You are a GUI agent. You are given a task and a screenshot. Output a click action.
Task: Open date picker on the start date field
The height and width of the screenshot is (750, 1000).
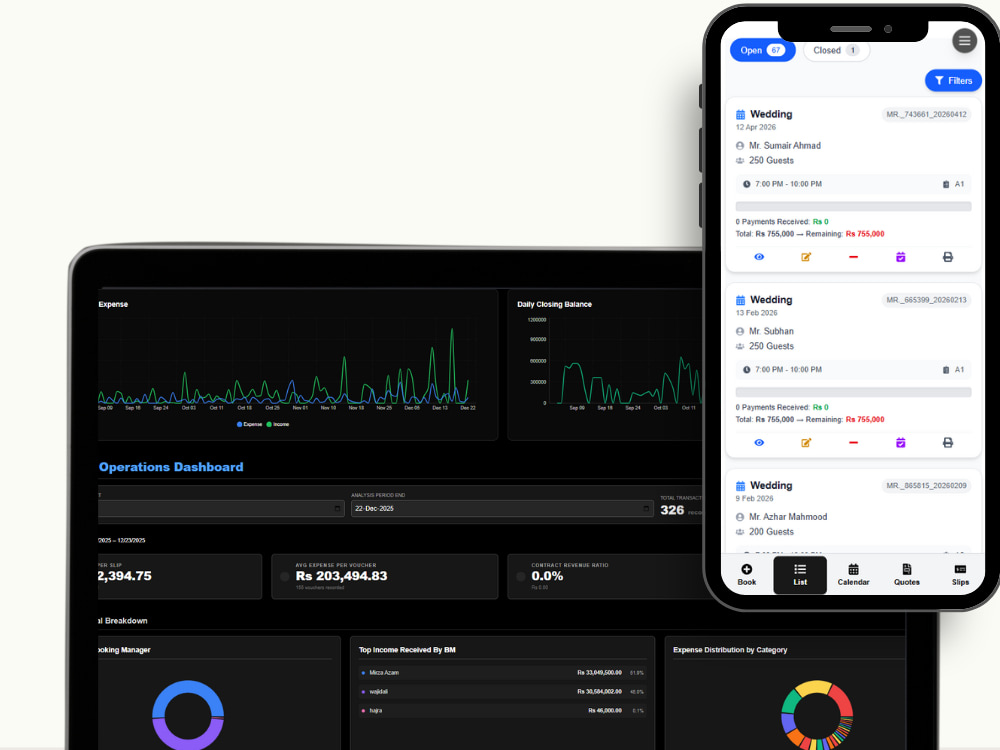pos(337,508)
